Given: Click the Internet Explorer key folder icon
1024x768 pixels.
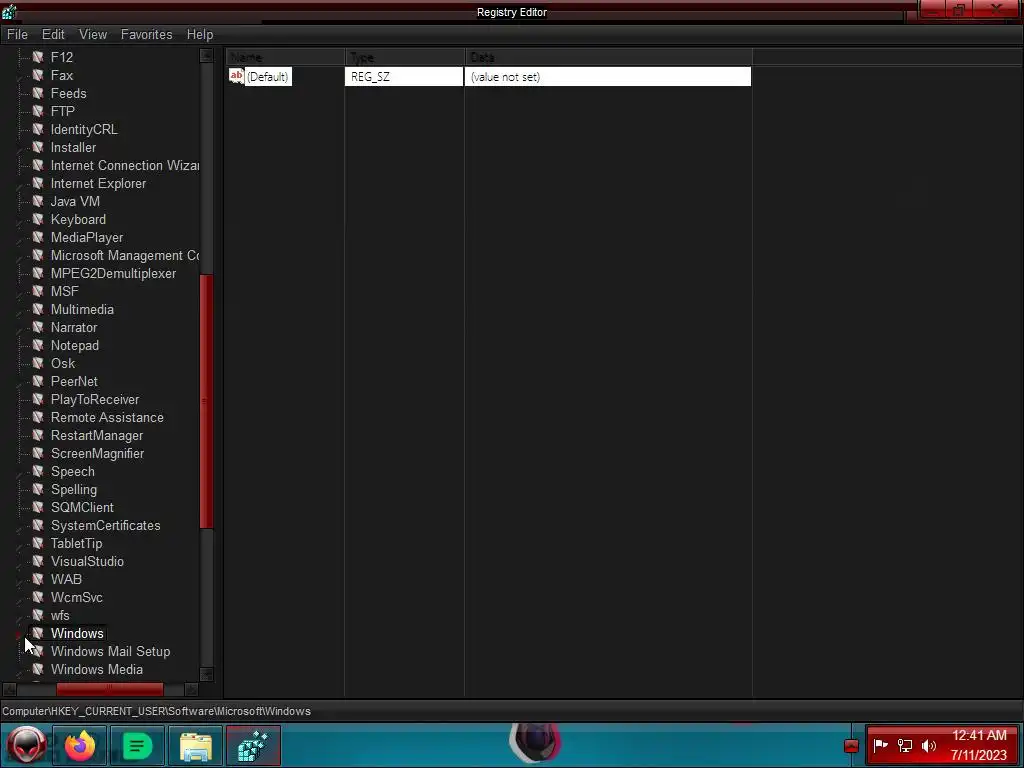Looking at the screenshot, I should (x=38, y=184).
